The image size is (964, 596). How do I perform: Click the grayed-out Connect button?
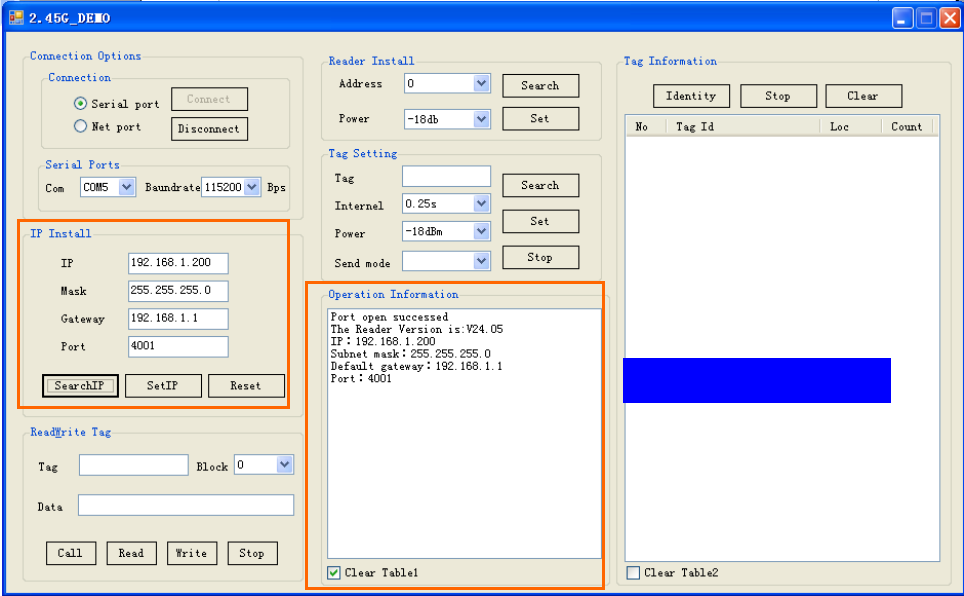(209, 99)
